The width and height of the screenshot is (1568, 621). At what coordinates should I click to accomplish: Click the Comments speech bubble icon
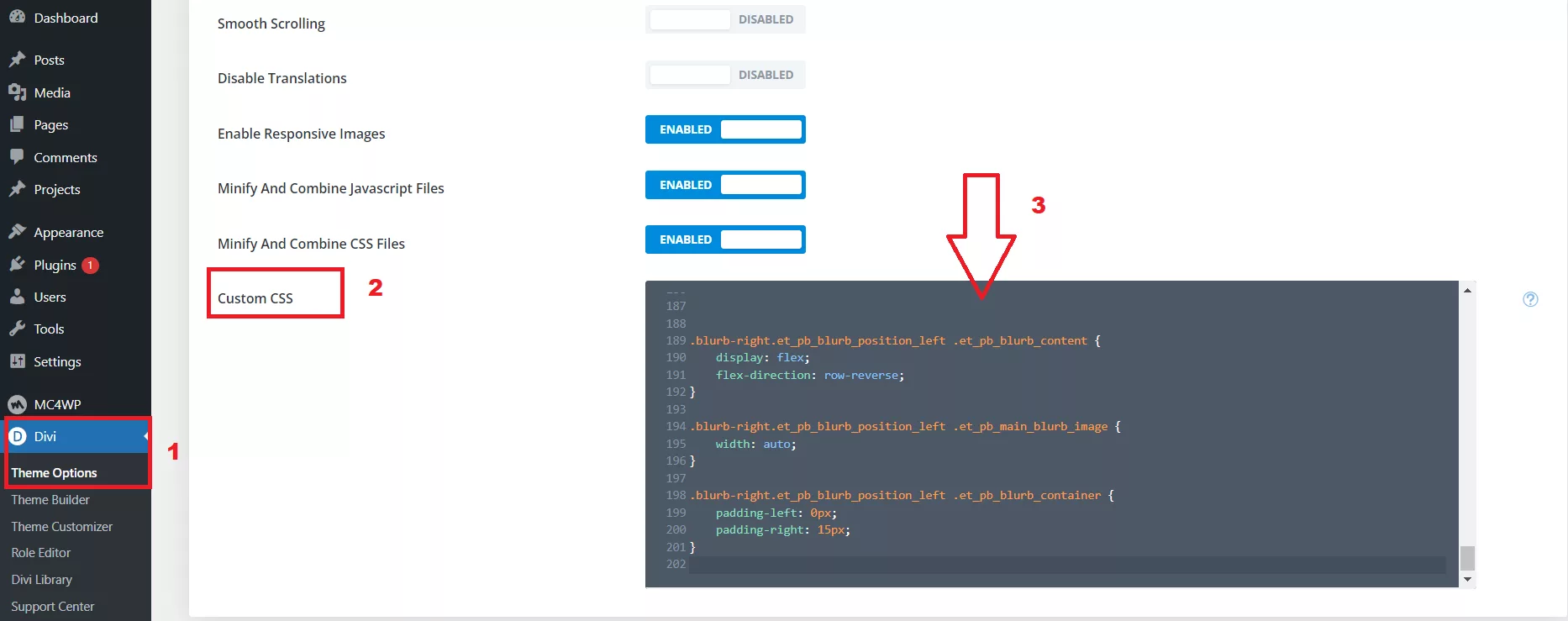tap(17, 157)
